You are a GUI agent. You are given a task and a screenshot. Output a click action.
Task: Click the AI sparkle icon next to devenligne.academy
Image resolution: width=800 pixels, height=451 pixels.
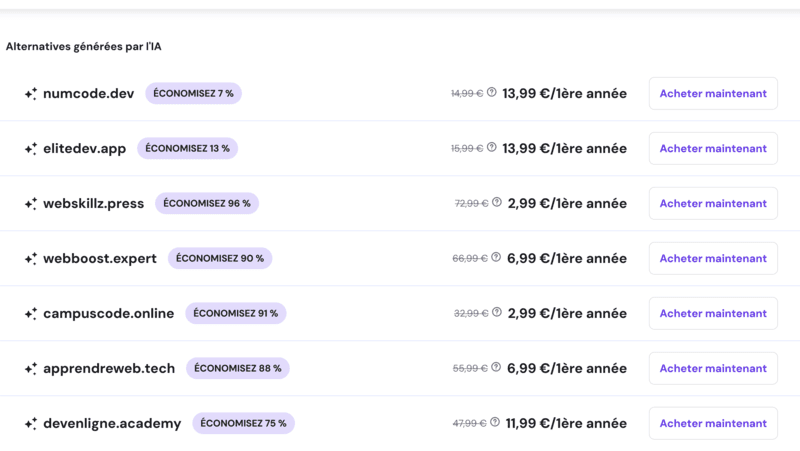click(x=31, y=424)
